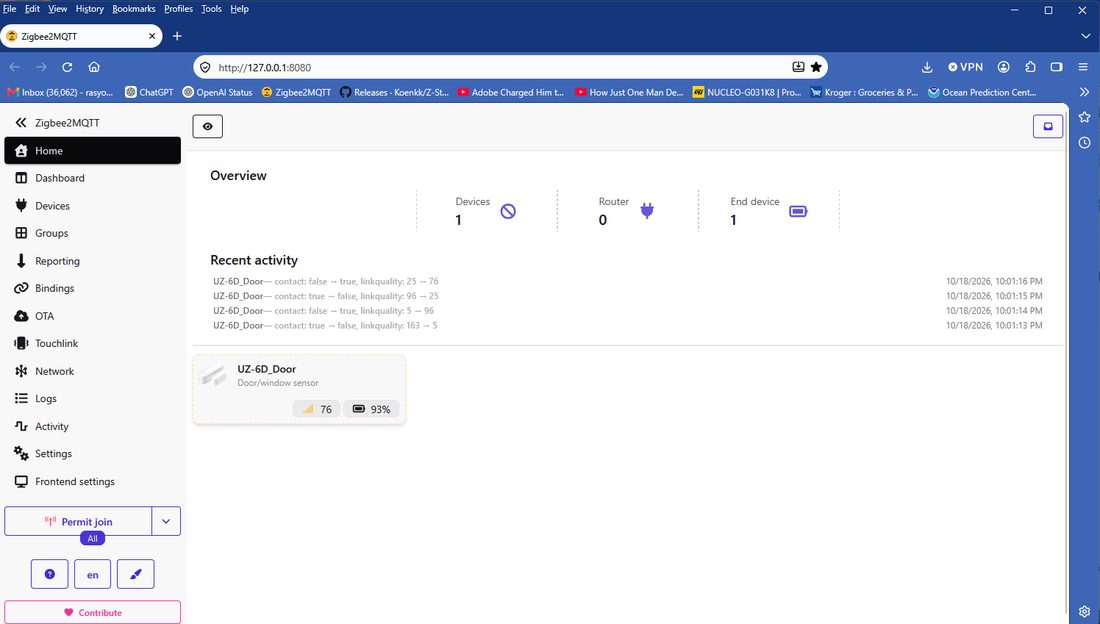Screen dimensions: 1100x624
Task: Open the browser Tools menu
Action: (x=211, y=9)
